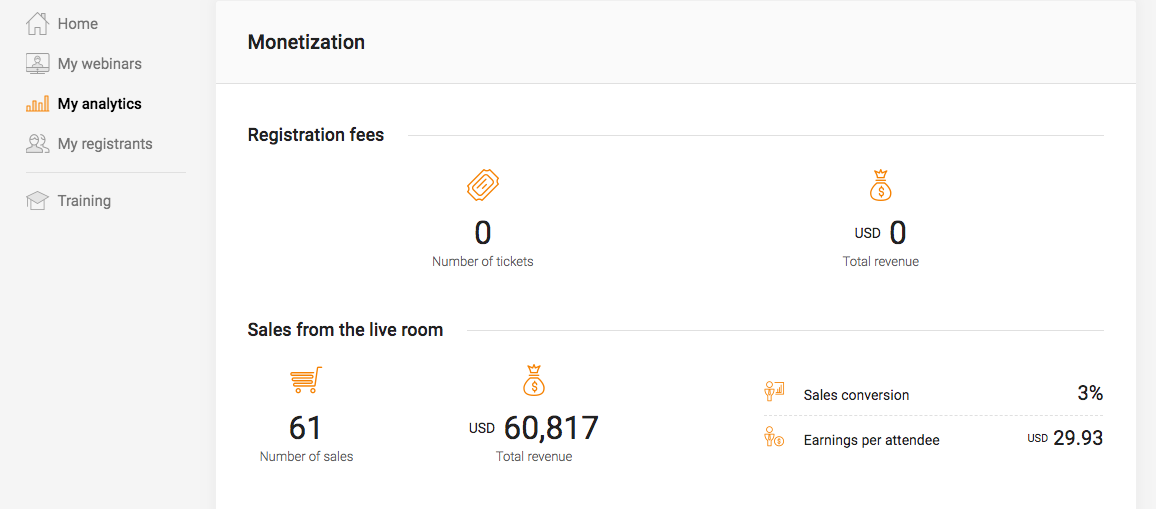1156x509 pixels.
Task: Click the Home house icon
Action: 37,24
